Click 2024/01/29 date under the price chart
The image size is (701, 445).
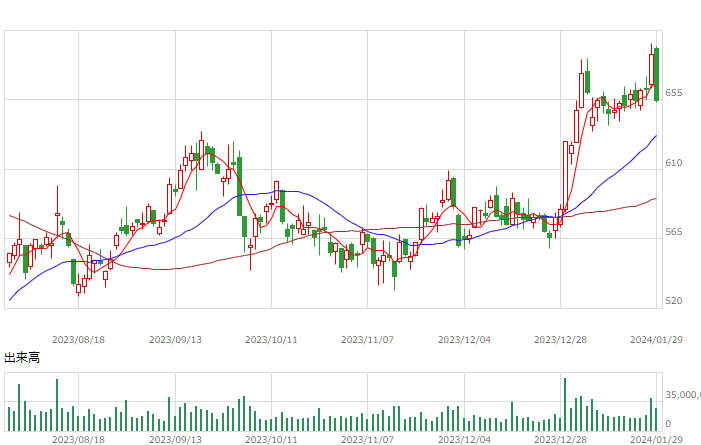click(656, 340)
